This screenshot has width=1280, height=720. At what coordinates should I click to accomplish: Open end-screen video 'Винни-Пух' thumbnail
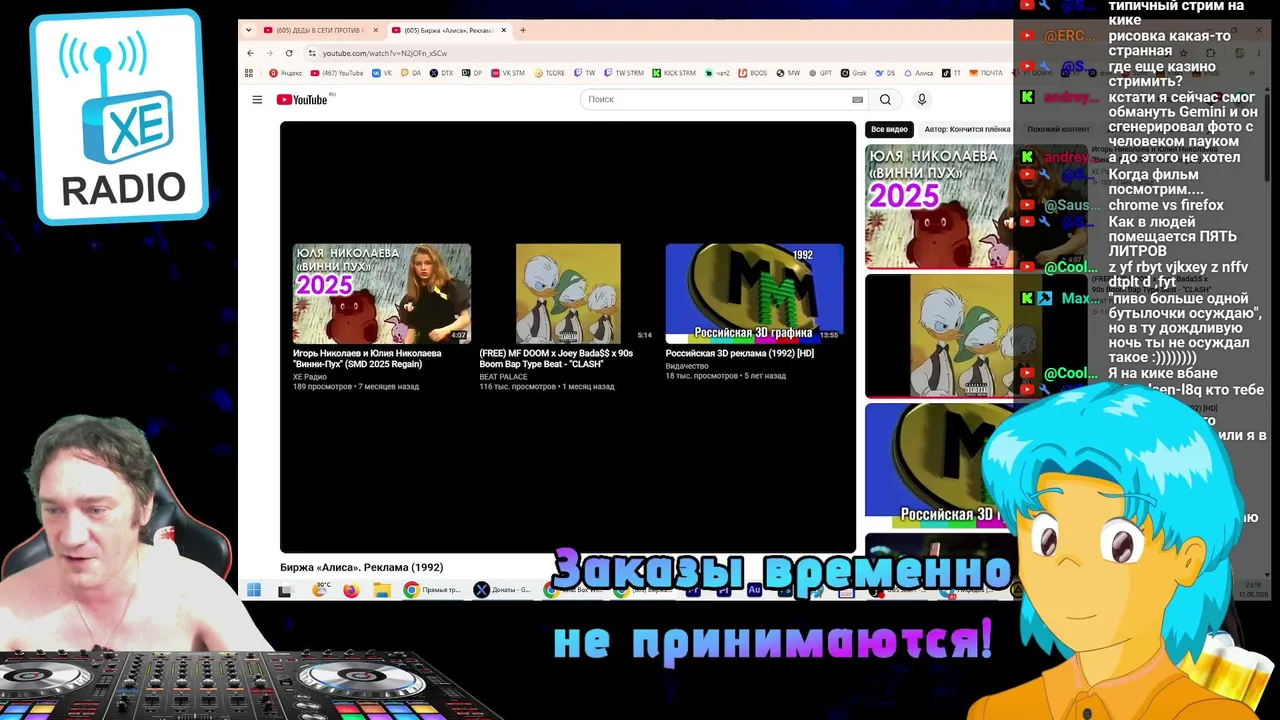(382, 294)
